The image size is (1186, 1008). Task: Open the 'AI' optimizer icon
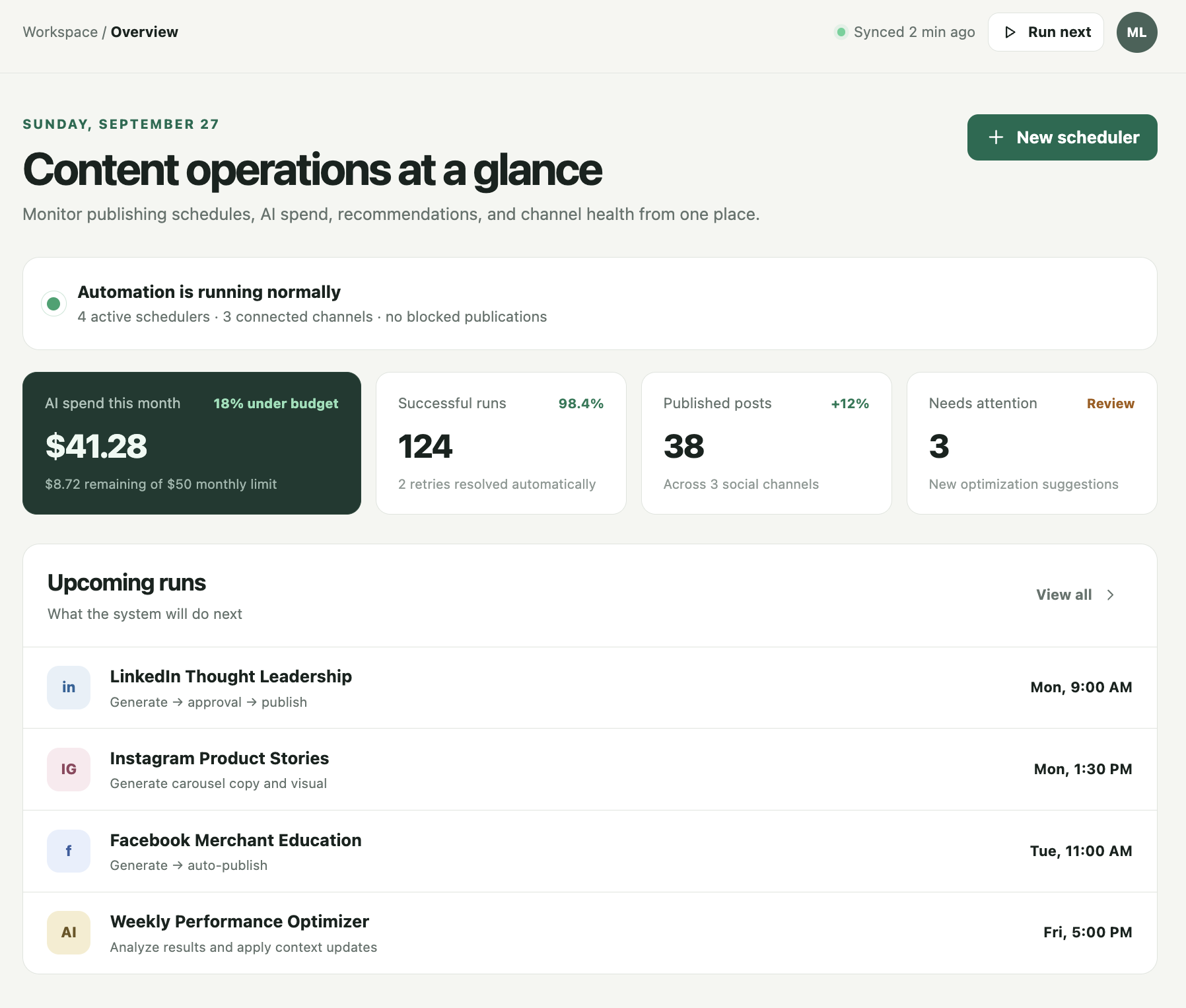click(69, 933)
